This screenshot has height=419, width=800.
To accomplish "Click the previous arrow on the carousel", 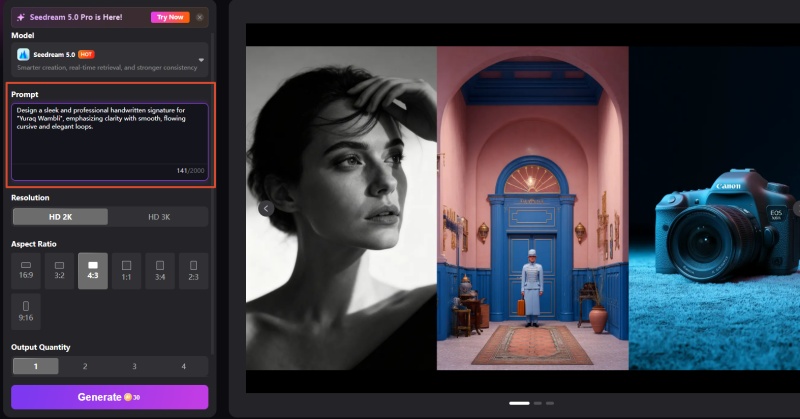I will [266, 208].
